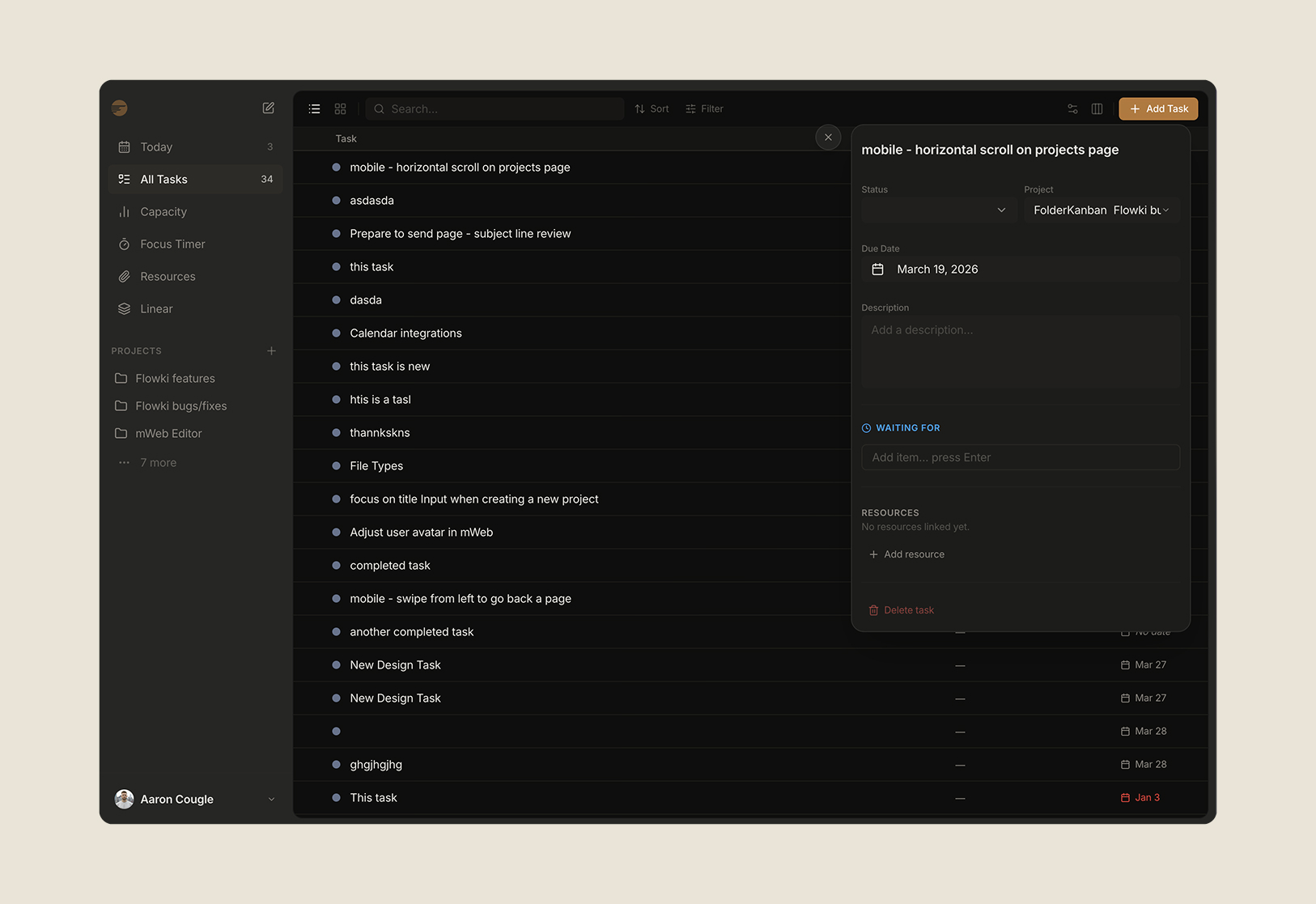
Task: Open the Status dropdown
Action: 938,210
